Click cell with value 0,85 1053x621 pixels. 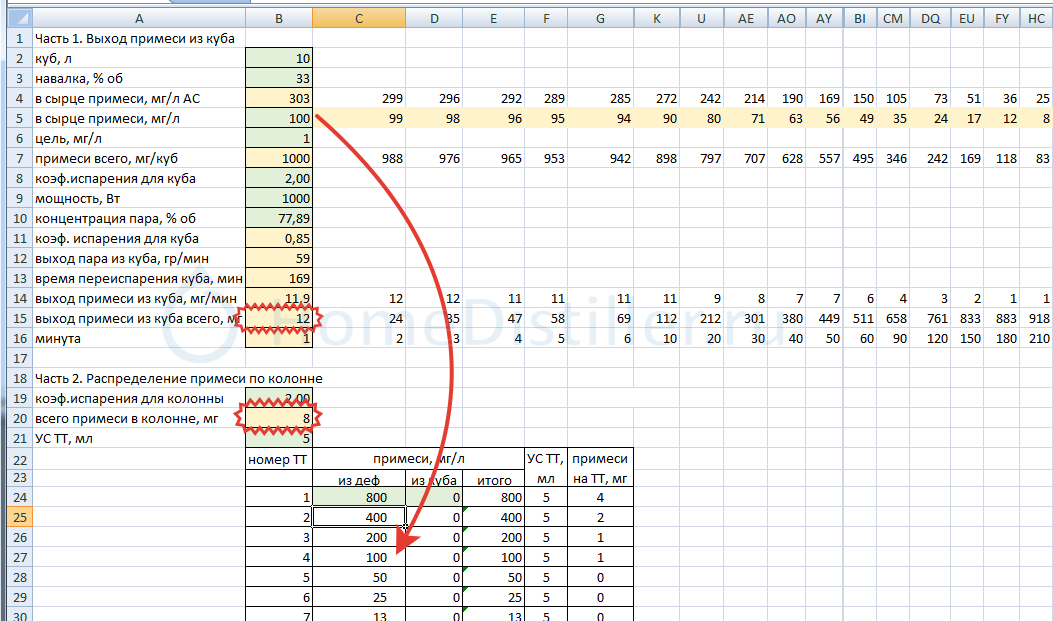coord(279,238)
